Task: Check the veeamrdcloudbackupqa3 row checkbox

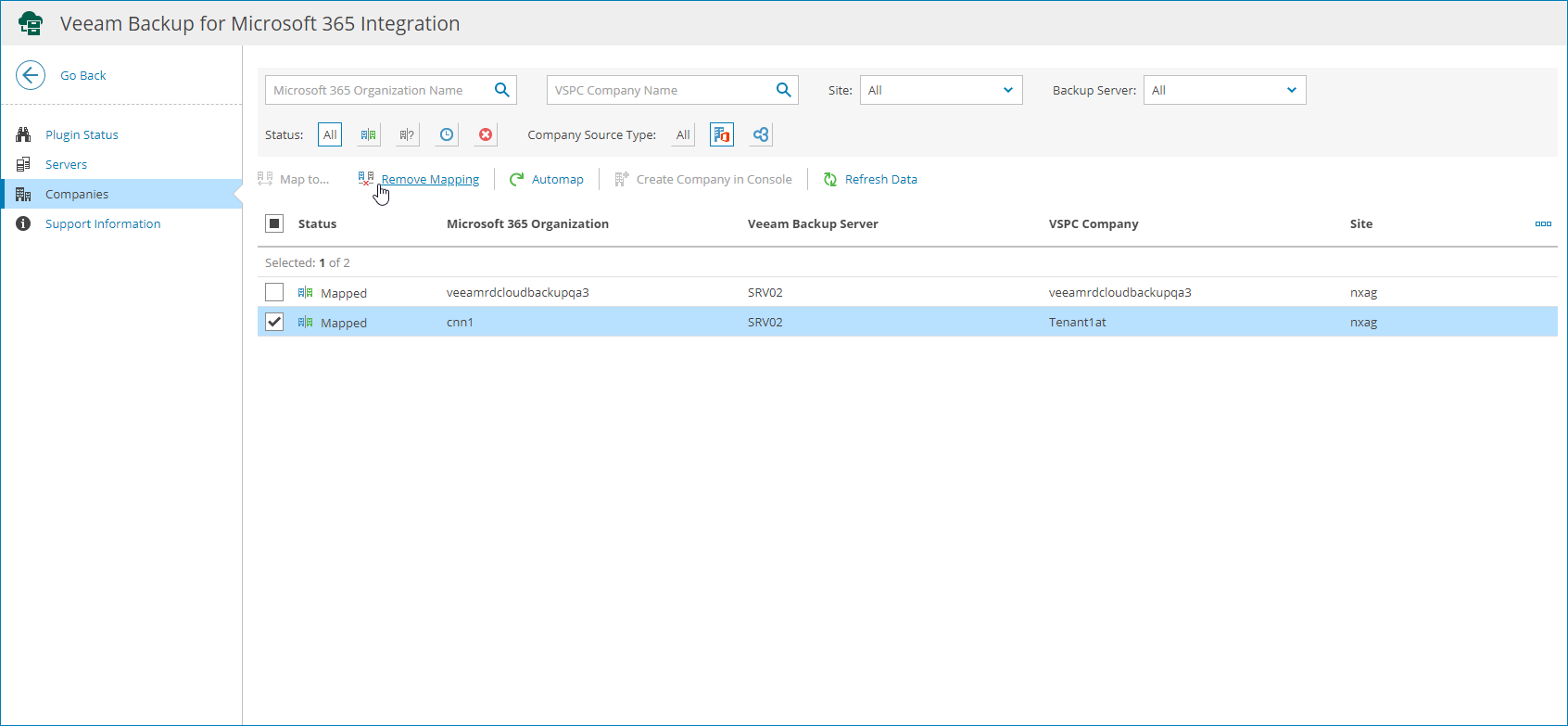Action: (274, 292)
